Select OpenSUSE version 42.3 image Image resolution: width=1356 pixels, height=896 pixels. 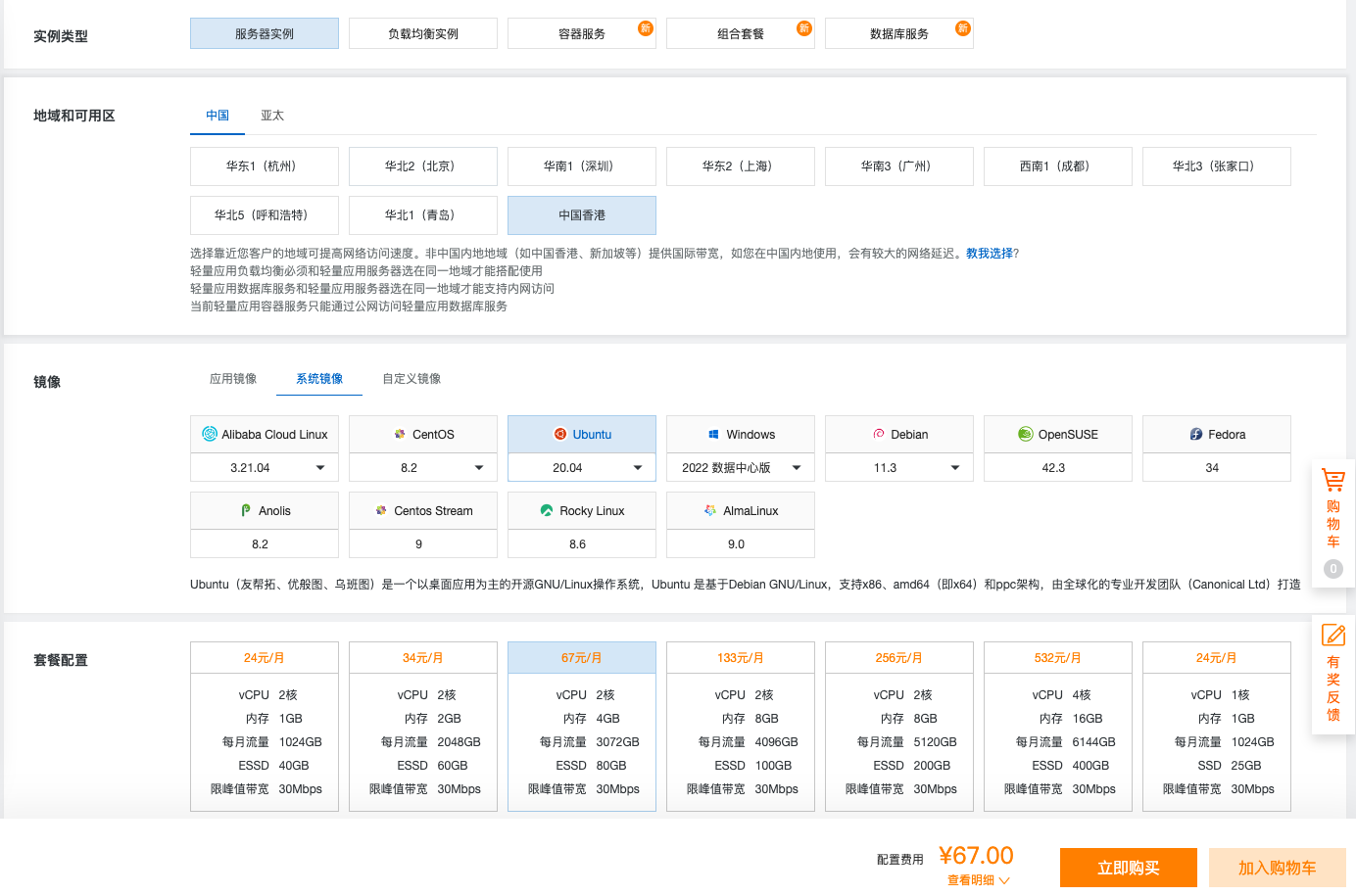pos(1058,467)
